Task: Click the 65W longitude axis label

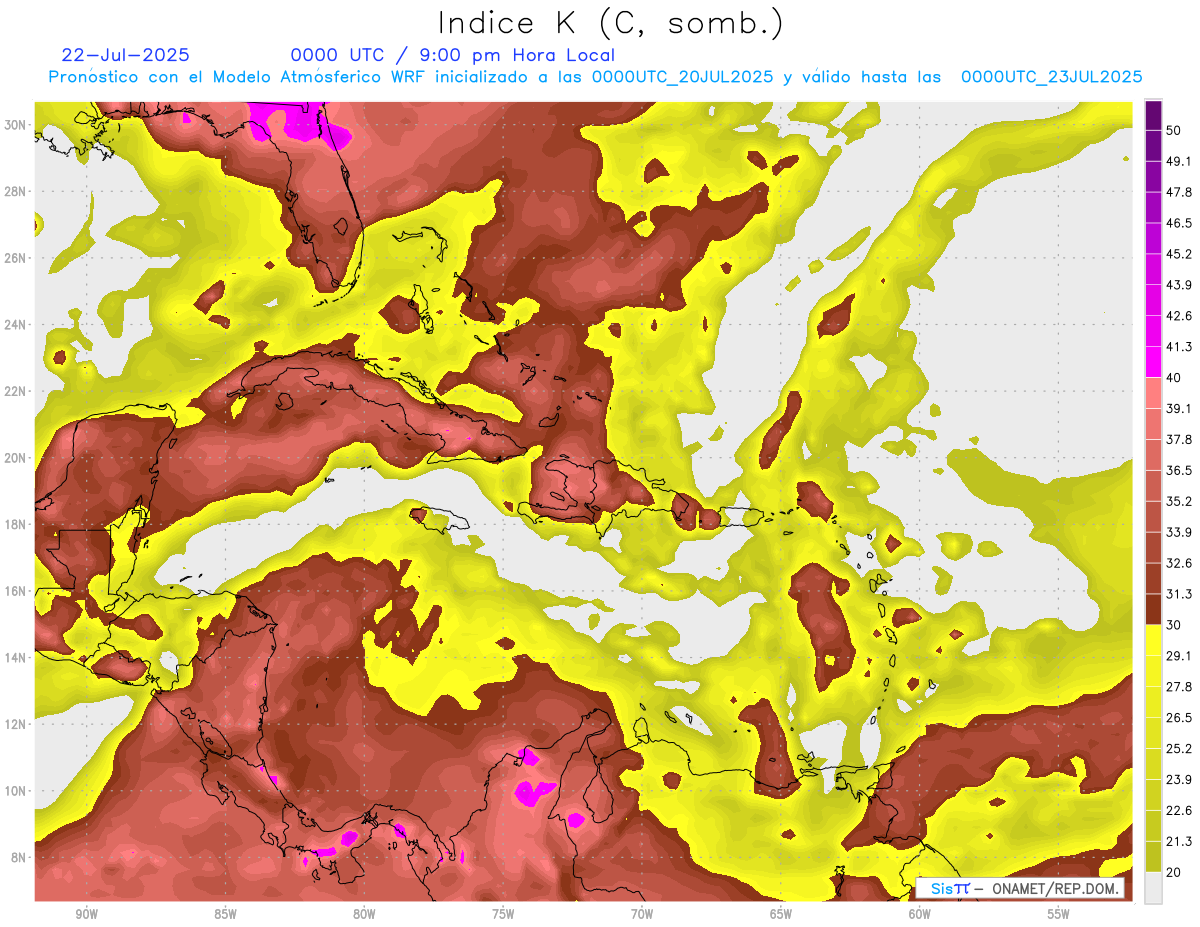Action: (x=781, y=915)
